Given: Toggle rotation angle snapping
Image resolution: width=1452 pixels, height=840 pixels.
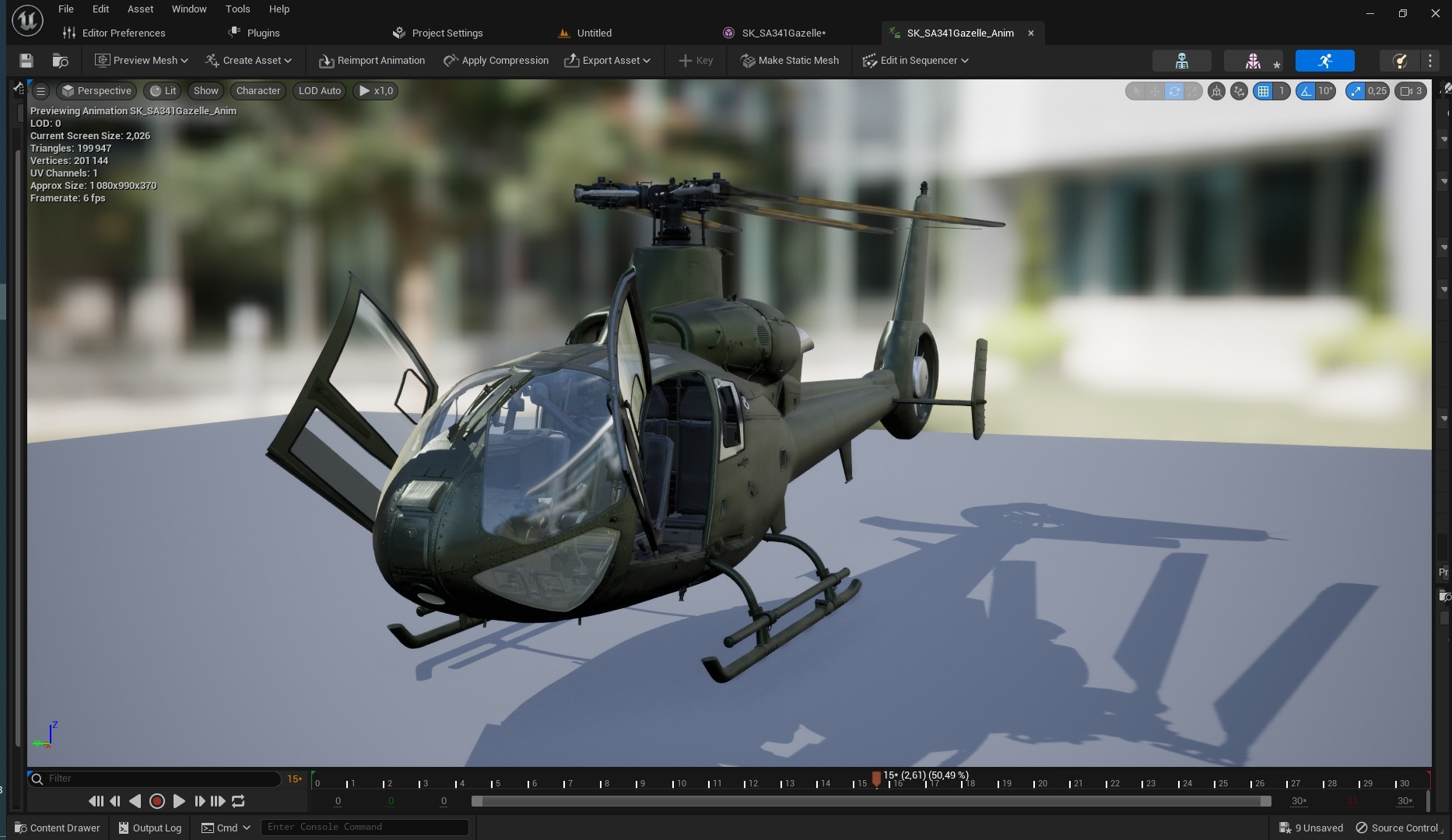Looking at the screenshot, I should (x=1306, y=91).
